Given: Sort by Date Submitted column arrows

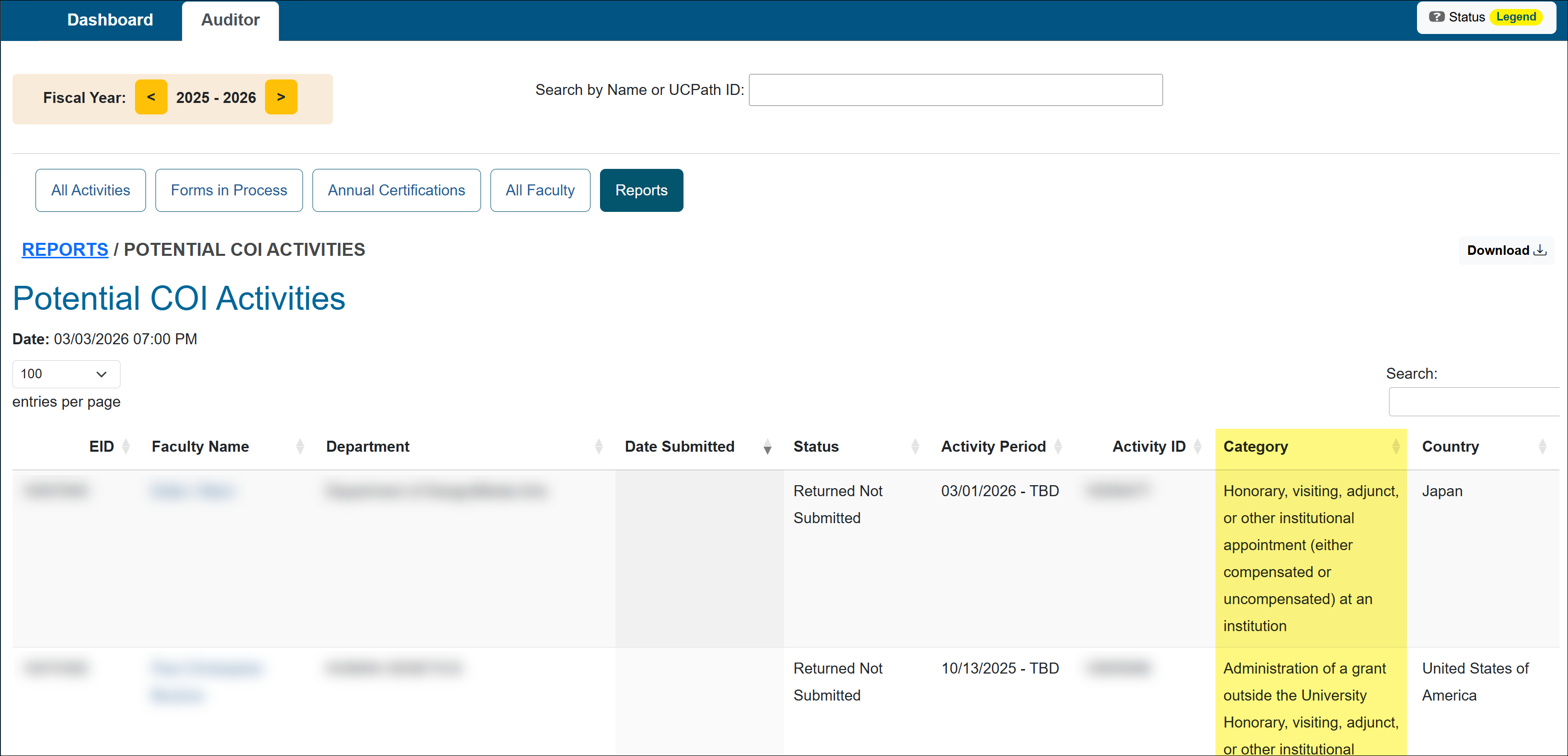Looking at the screenshot, I should [767, 446].
